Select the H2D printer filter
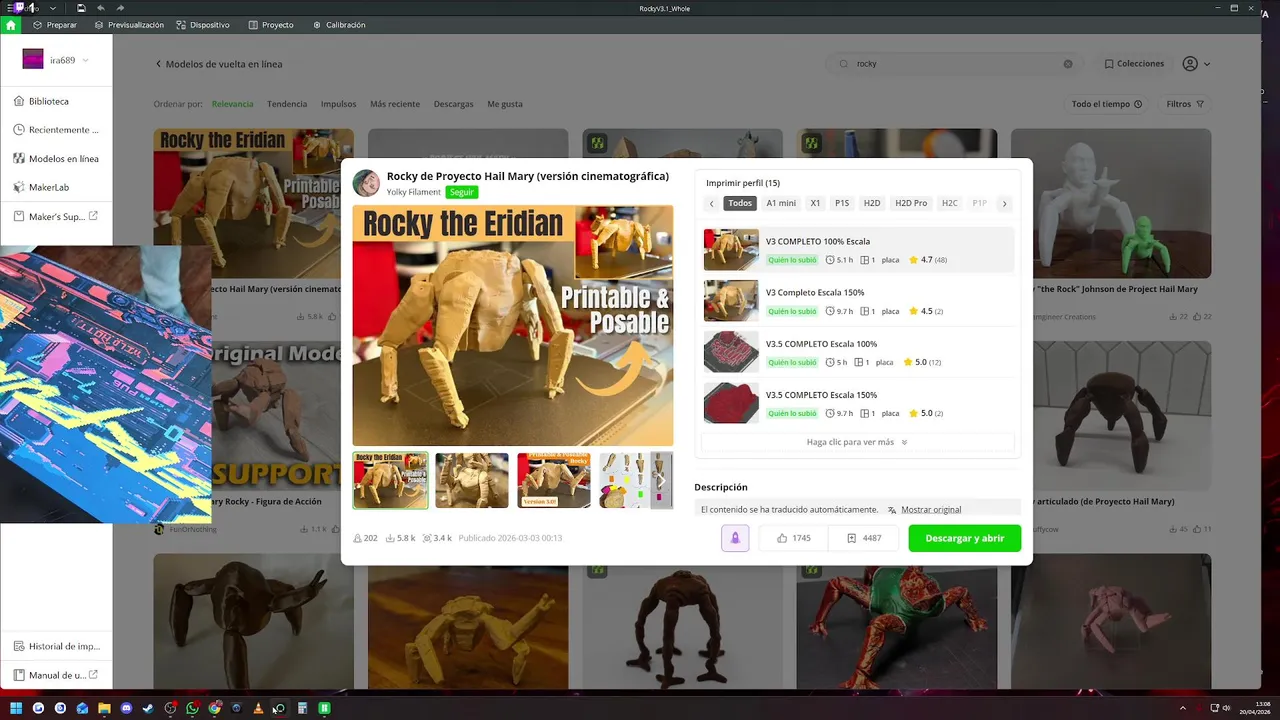Image resolution: width=1280 pixels, height=720 pixels. [x=872, y=203]
